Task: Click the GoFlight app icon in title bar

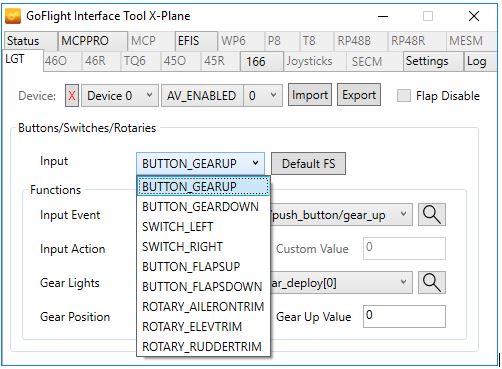Action: pyautogui.click(x=13, y=16)
